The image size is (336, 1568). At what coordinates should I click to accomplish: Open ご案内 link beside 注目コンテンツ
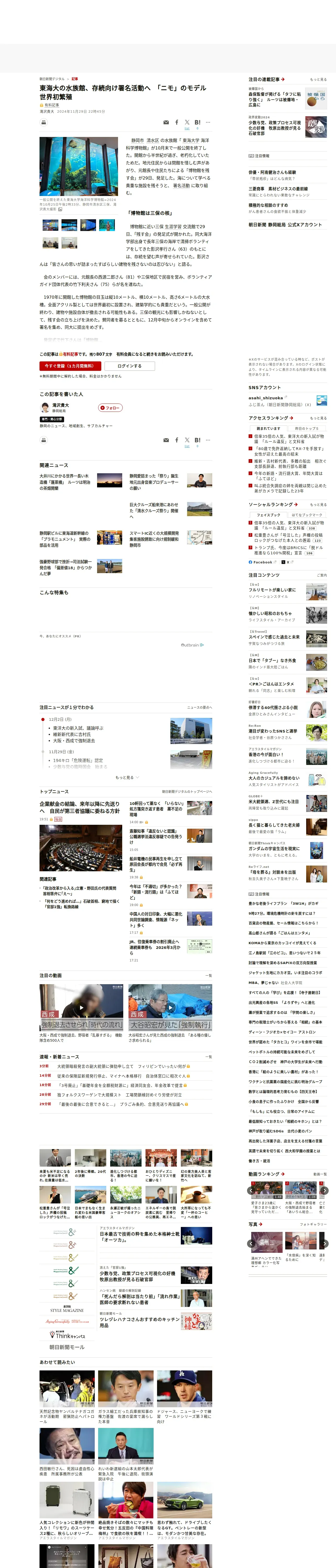tap(322, 575)
